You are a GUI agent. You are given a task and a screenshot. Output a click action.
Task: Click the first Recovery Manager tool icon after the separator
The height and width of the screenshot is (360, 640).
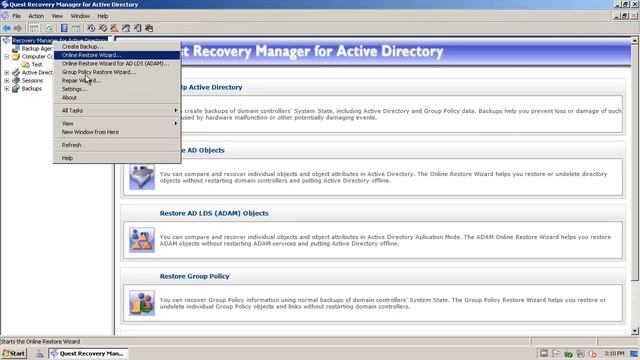91,28
